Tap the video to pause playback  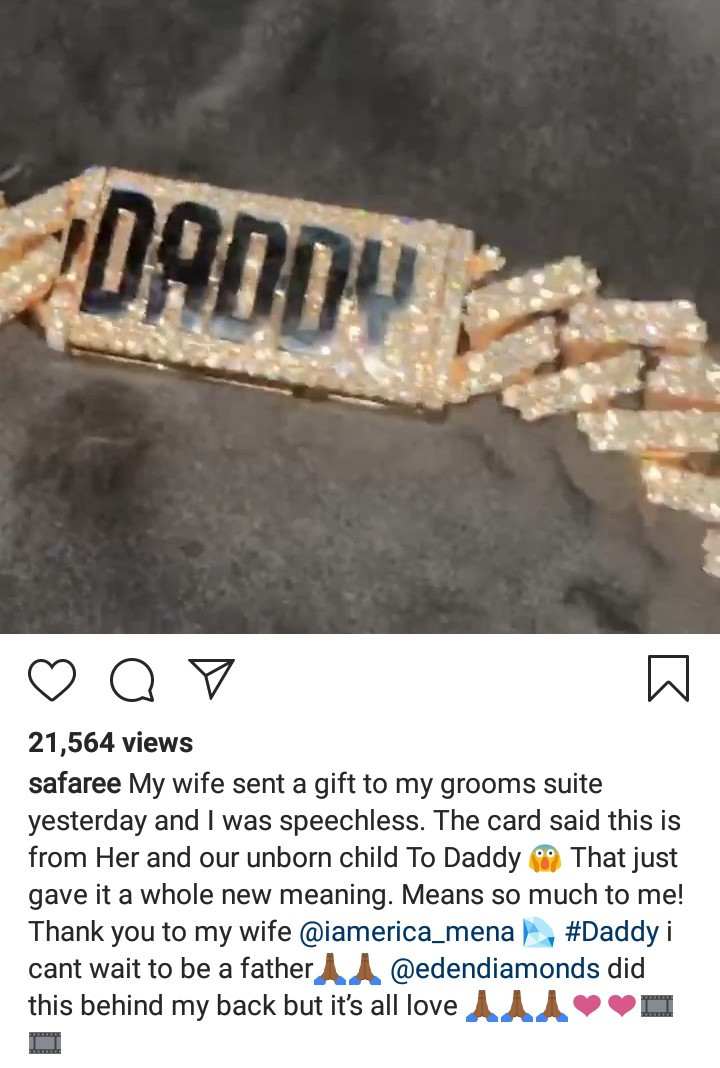click(x=360, y=317)
